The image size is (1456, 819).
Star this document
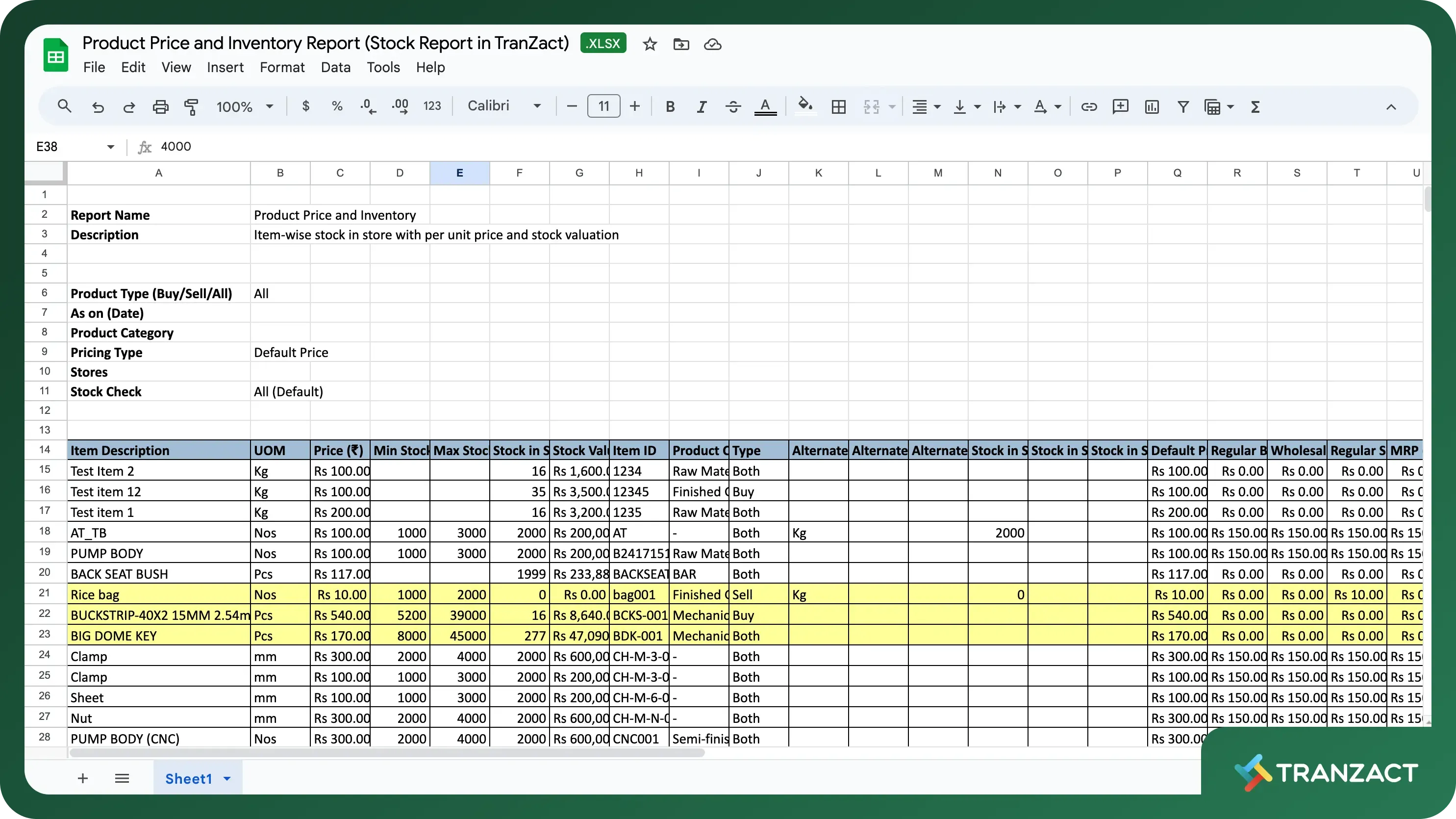click(x=650, y=44)
